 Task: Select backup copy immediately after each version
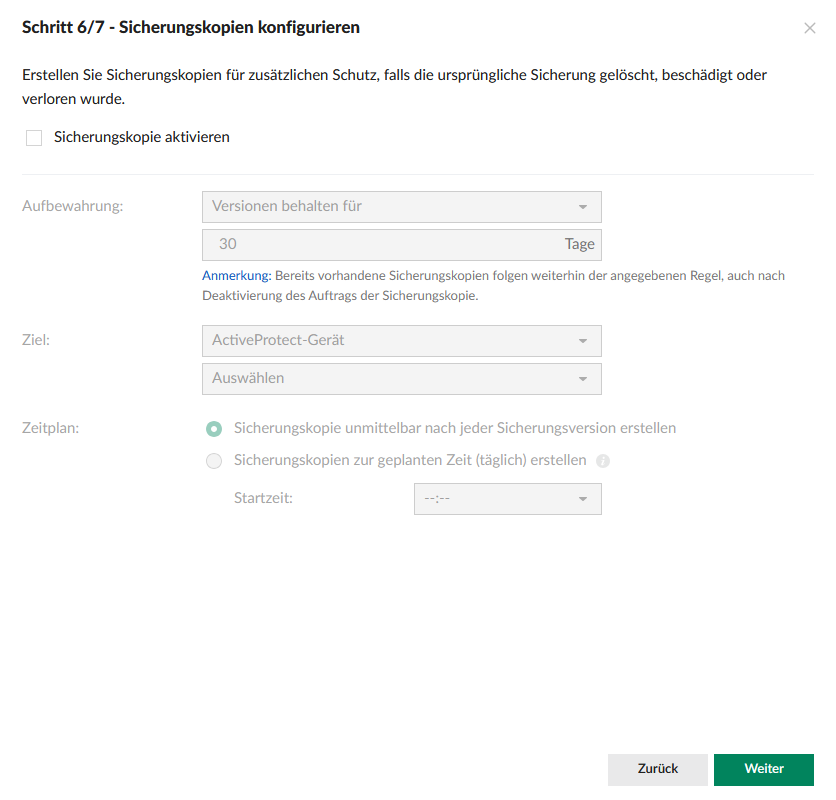tap(213, 429)
